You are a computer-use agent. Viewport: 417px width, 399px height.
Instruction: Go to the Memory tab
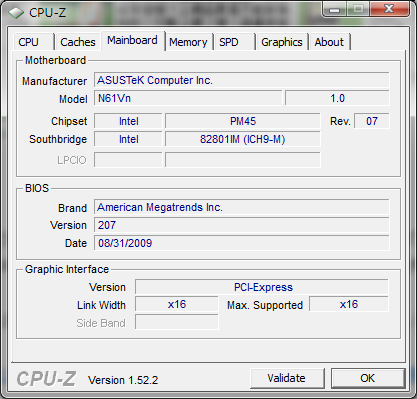pos(188,42)
